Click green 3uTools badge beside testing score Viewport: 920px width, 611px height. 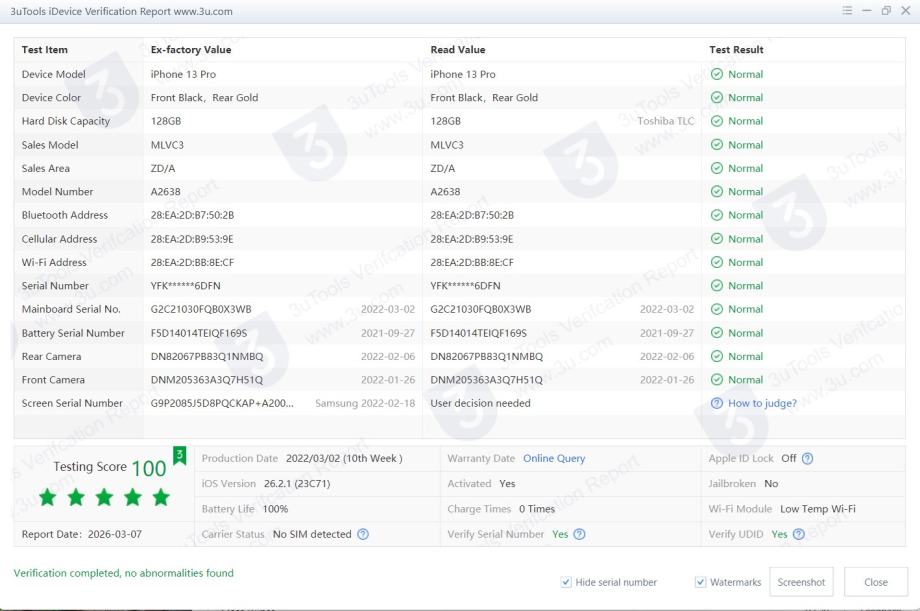click(x=180, y=456)
